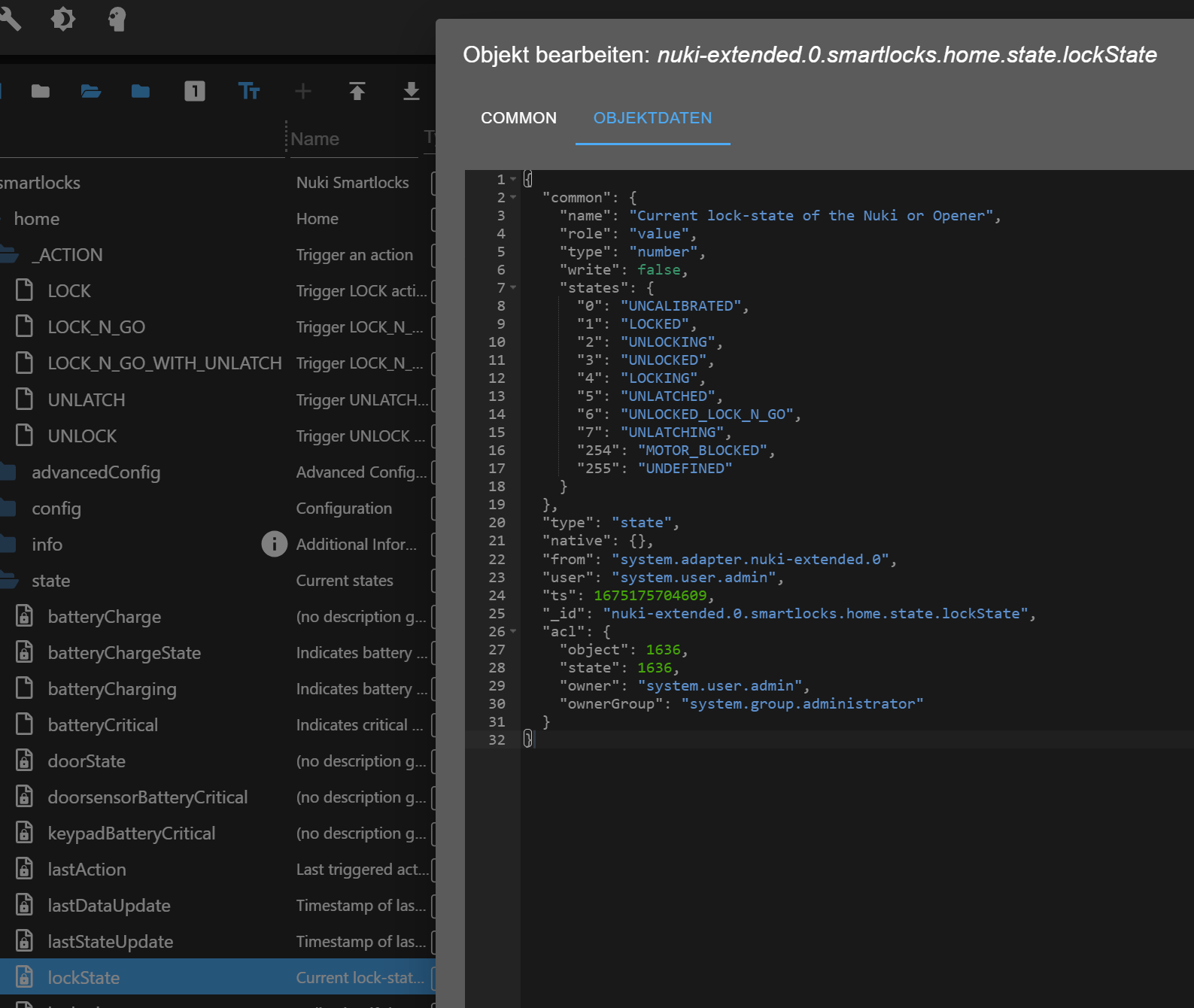Screen dimensions: 1194x1008
Task: Open the wrench instances icon
Action: pos(10,18)
